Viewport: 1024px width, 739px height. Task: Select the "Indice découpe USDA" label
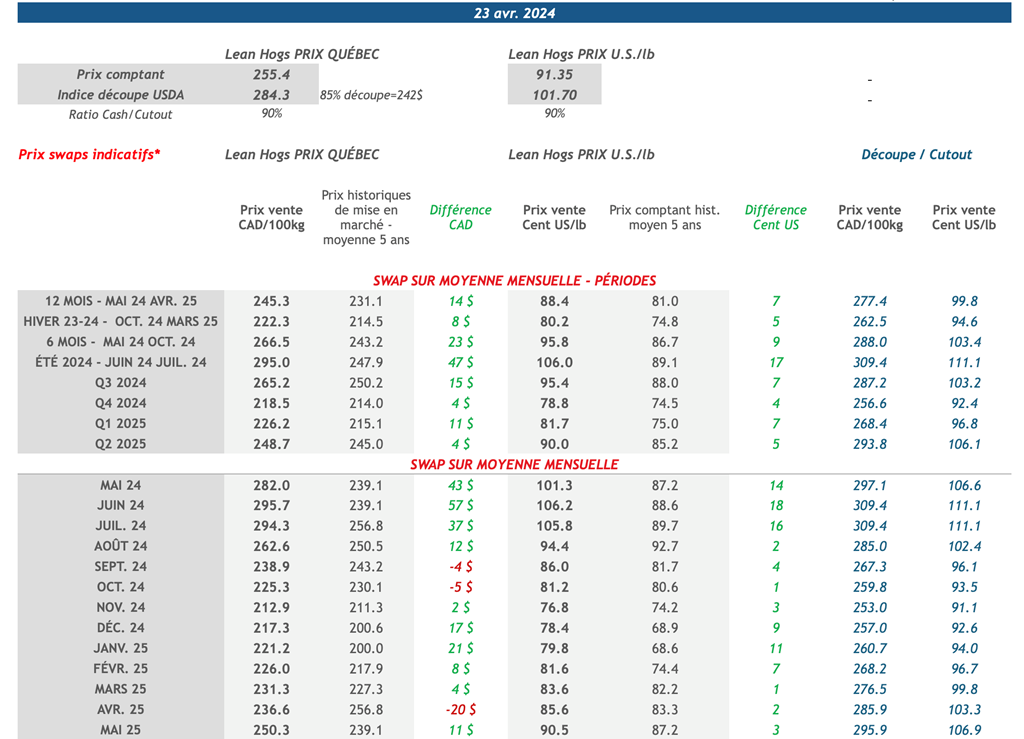point(121,95)
